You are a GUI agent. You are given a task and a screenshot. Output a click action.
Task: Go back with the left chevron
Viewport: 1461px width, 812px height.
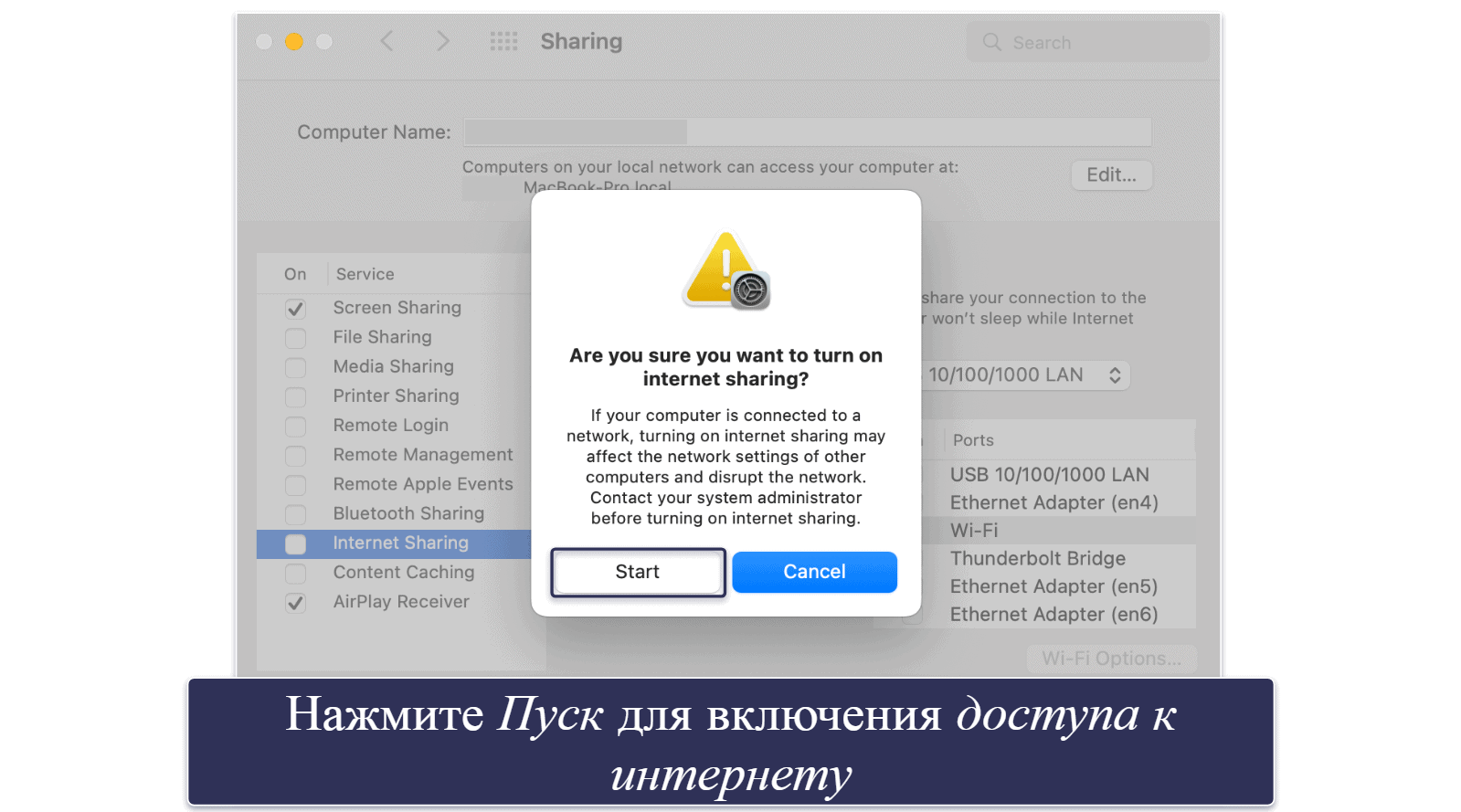click(387, 41)
